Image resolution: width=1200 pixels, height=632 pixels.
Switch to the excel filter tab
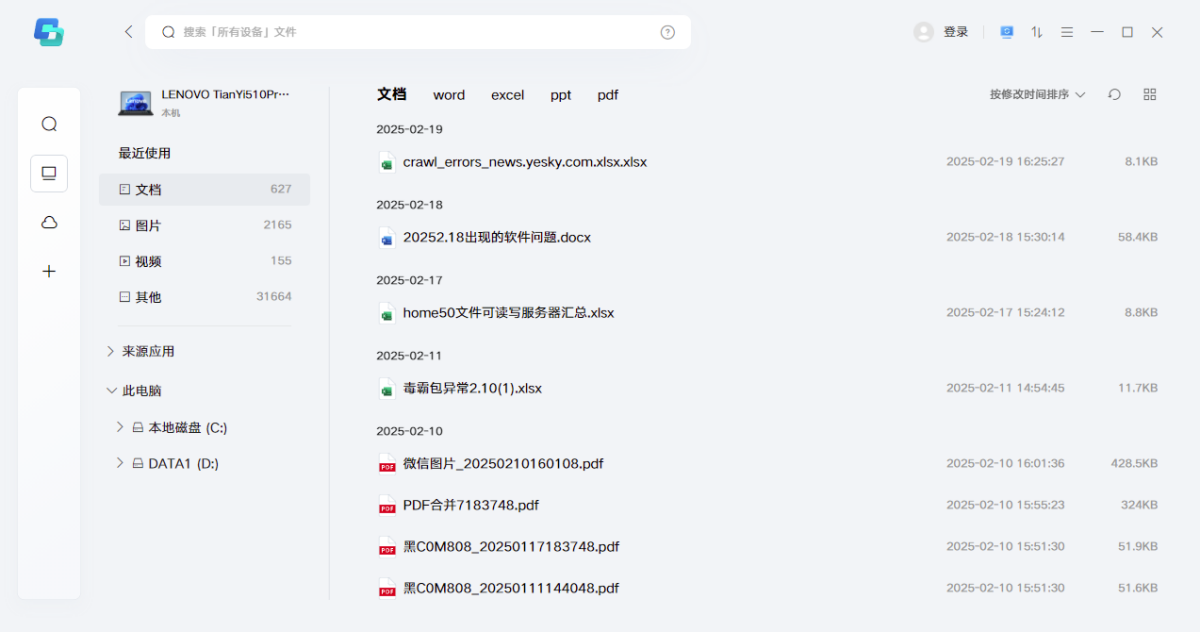coord(507,95)
